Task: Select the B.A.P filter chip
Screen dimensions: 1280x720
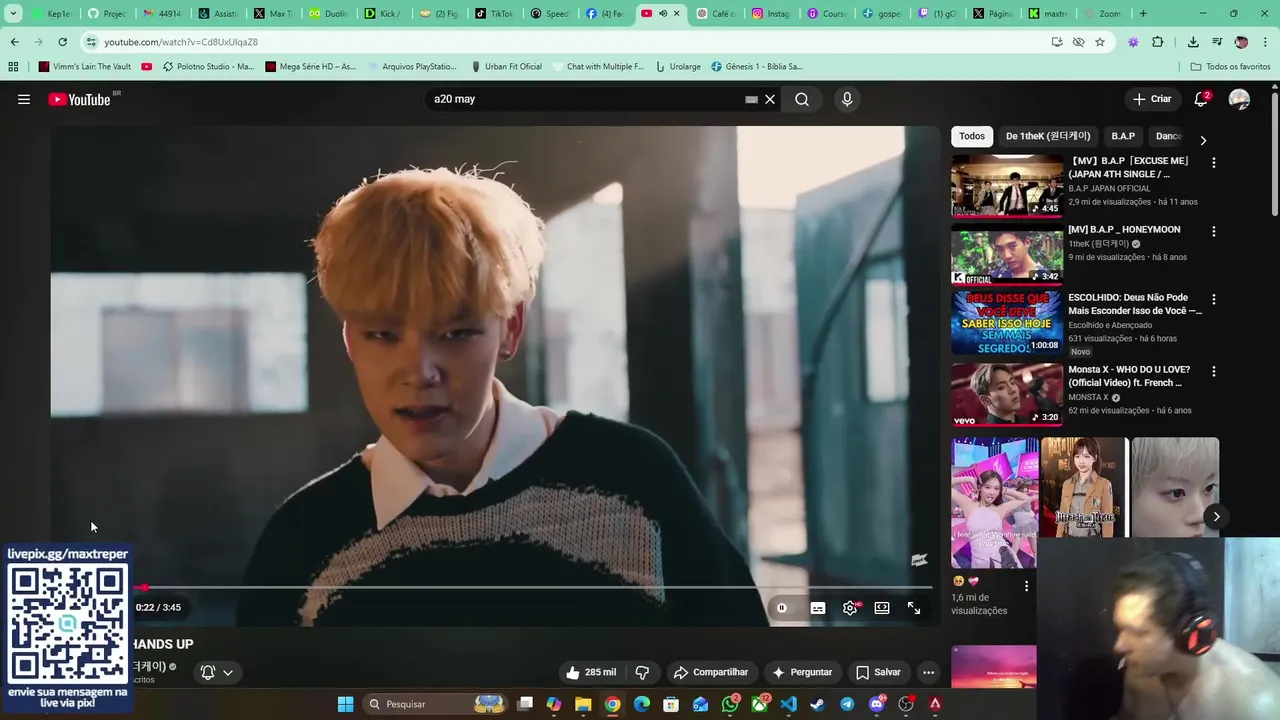Action: click(1123, 136)
